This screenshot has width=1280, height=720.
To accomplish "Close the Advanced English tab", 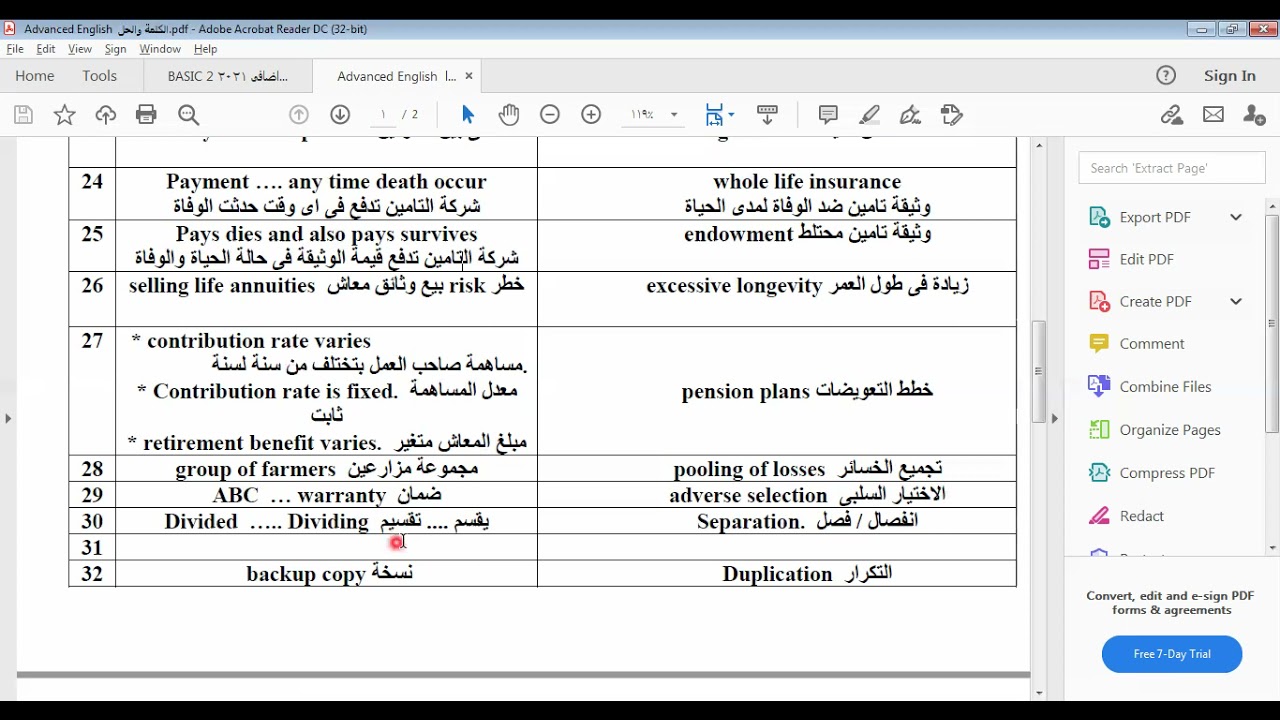I will [468, 76].
